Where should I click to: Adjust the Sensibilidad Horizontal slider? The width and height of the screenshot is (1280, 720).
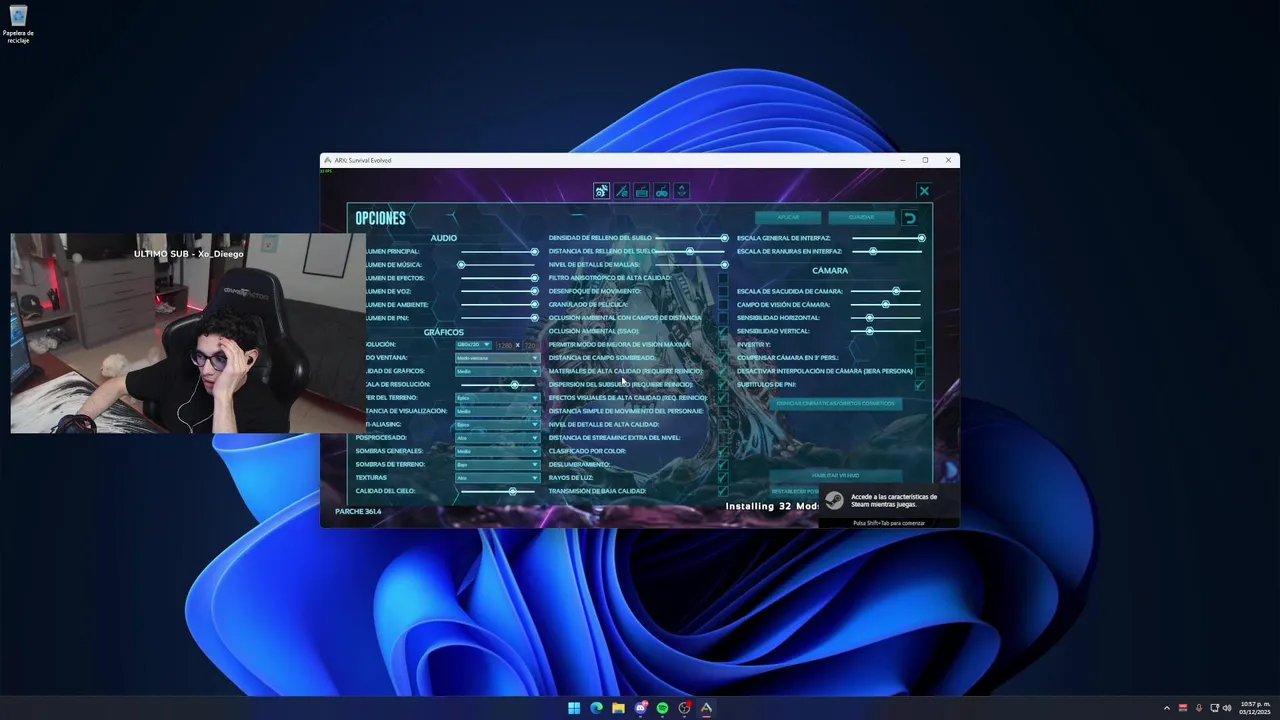coord(886,318)
